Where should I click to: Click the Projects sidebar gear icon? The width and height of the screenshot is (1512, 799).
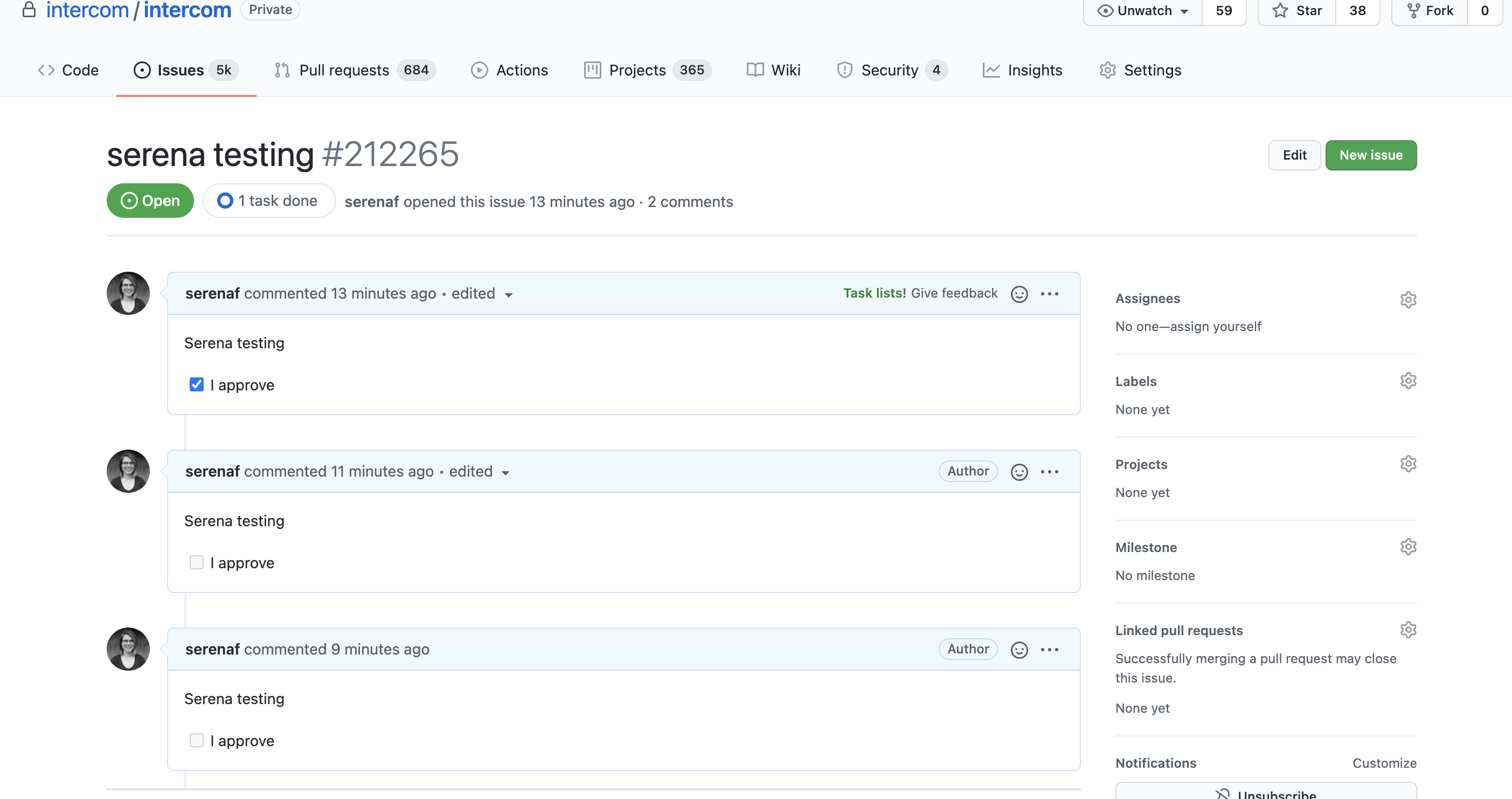1408,464
